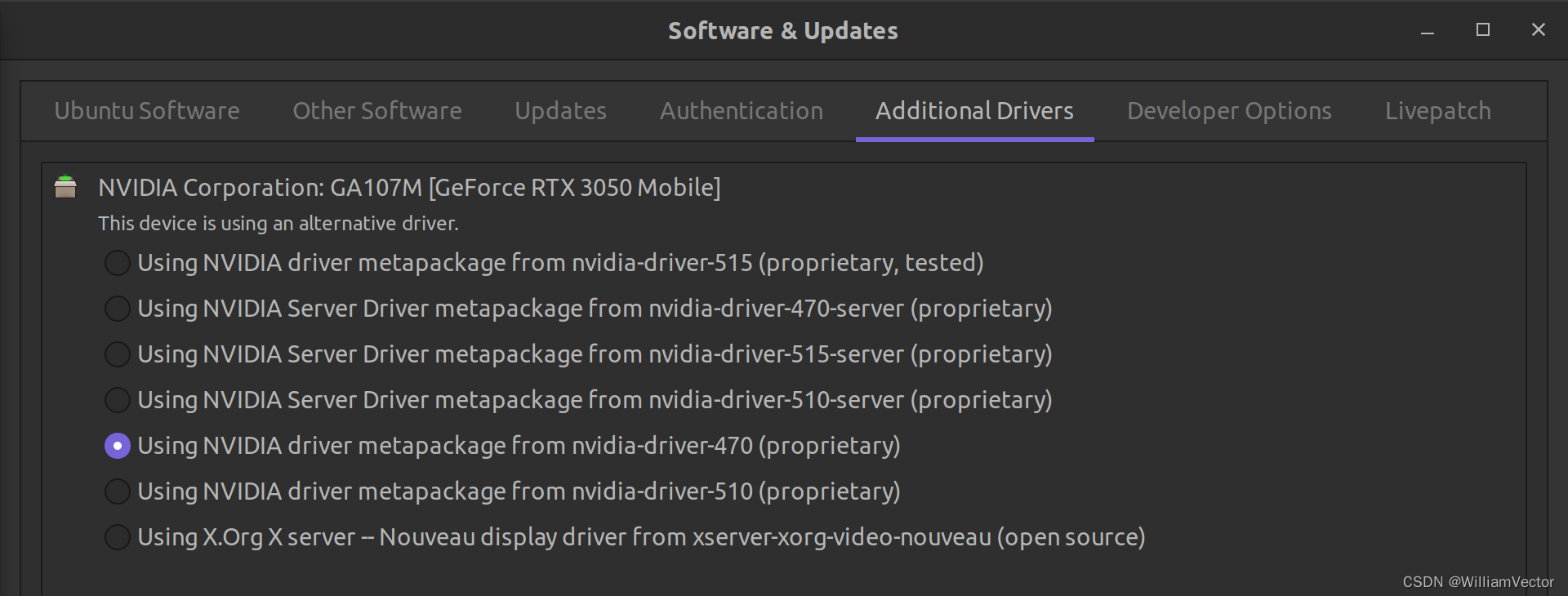Switch to Developer Options tab
The image size is (1568, 596).
[1229, 111]
